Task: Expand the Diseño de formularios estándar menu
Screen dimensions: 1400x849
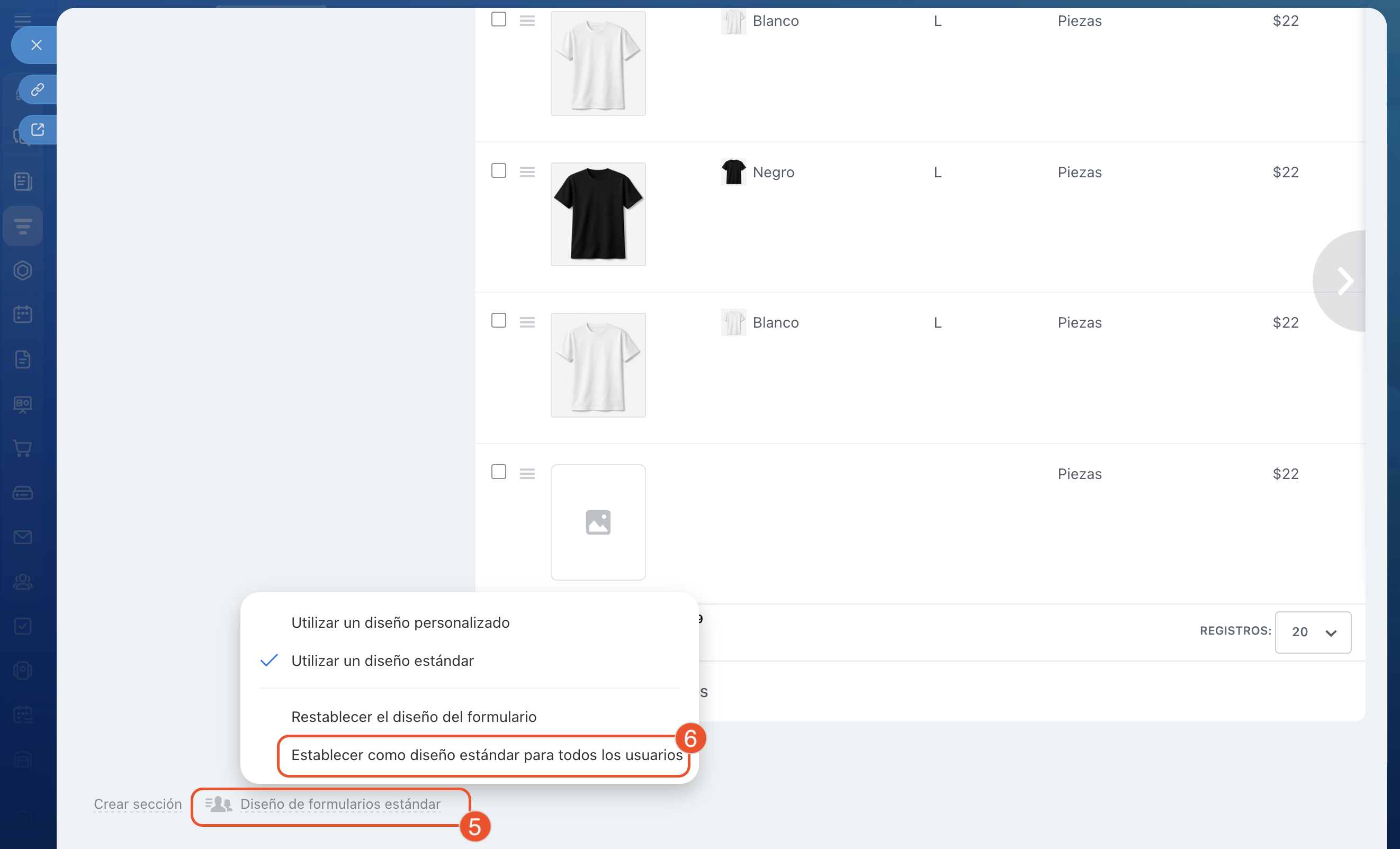Action: [x=340, y=803]
